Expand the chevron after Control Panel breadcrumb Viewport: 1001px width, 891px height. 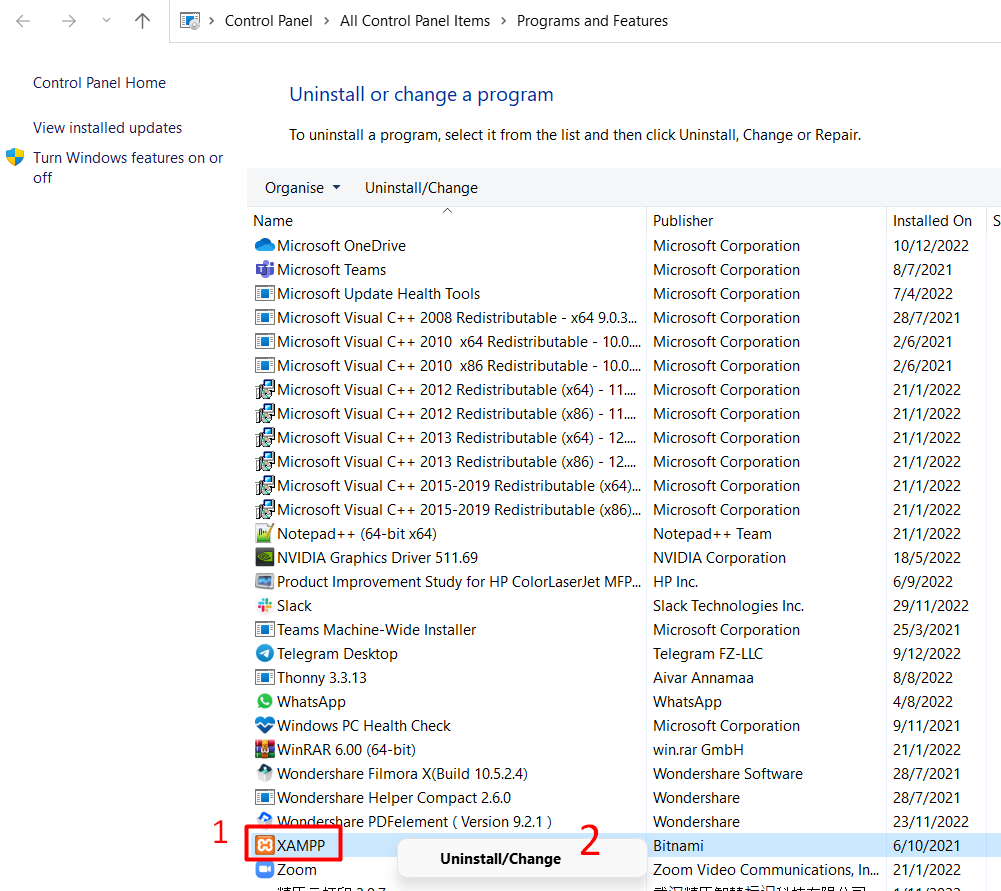[x=326, y=21]
